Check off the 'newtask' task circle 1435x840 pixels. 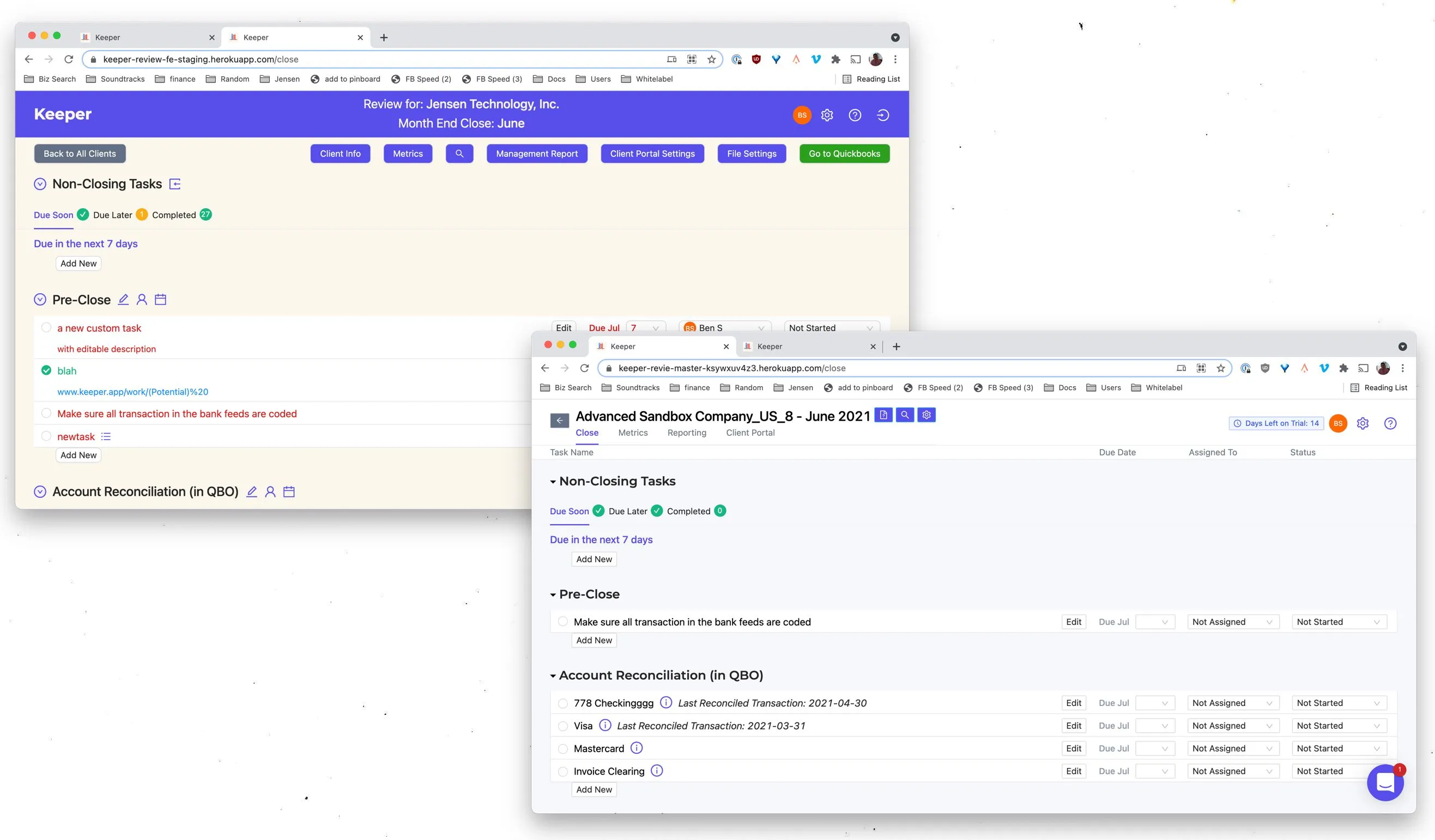click(46, 436)
